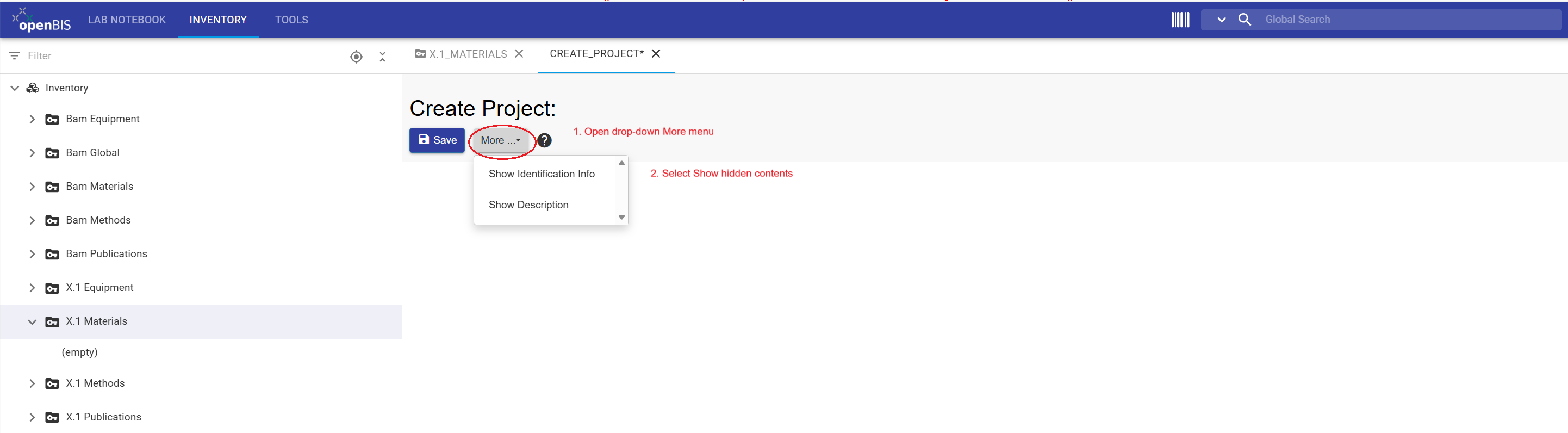
Task: Click the Bam Methods folder icon
Action: click(52, 220)
